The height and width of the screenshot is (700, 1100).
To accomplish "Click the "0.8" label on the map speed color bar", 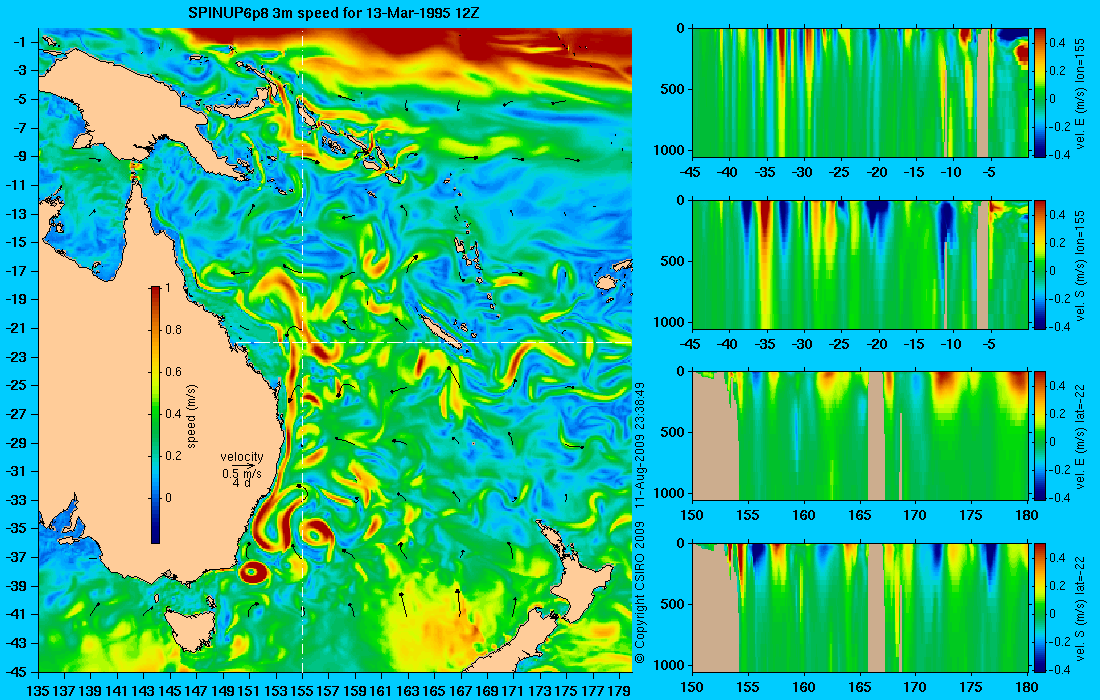I will tap(173, 330).
